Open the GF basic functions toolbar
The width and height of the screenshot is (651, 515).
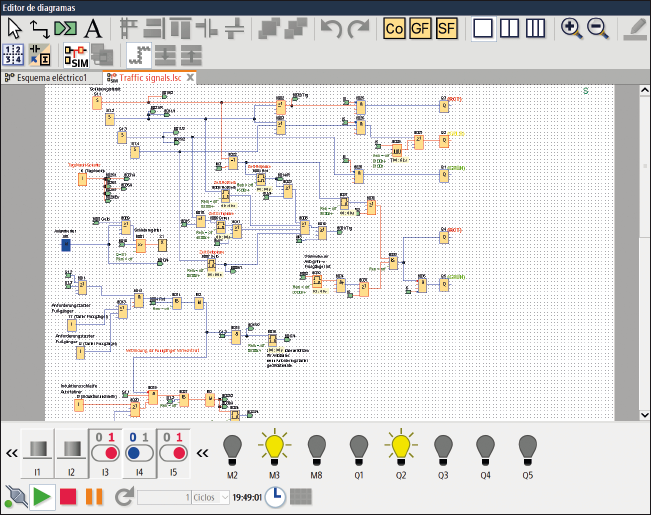(x=421, y=28)
